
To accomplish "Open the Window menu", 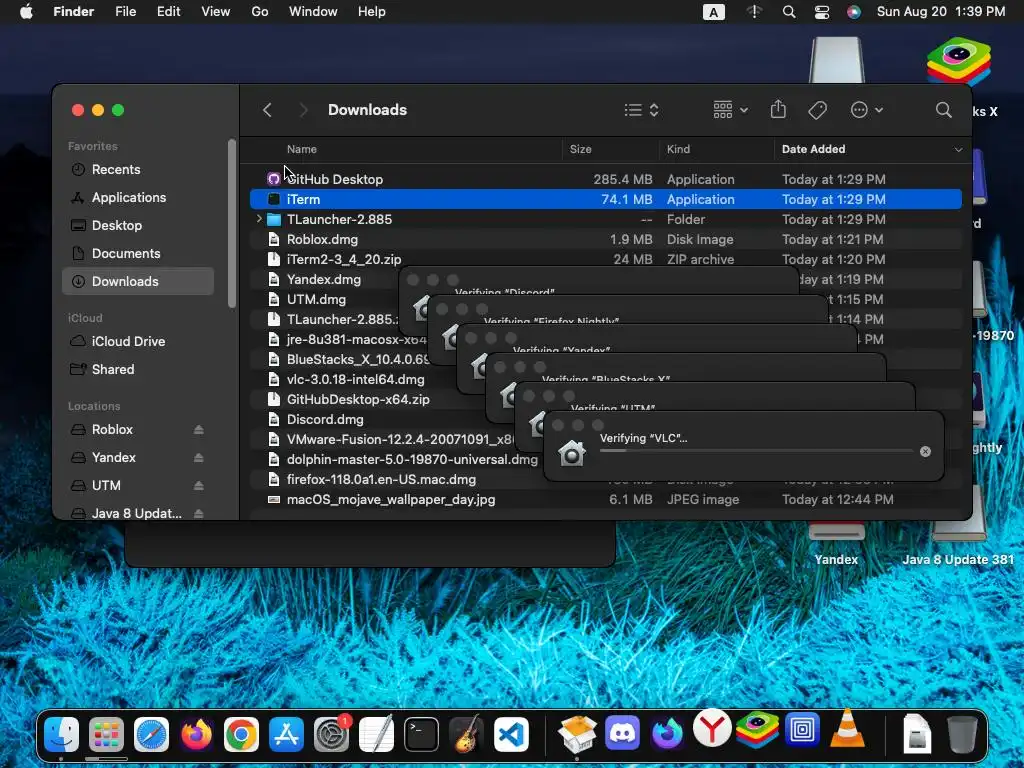I will tap(313, 12).
